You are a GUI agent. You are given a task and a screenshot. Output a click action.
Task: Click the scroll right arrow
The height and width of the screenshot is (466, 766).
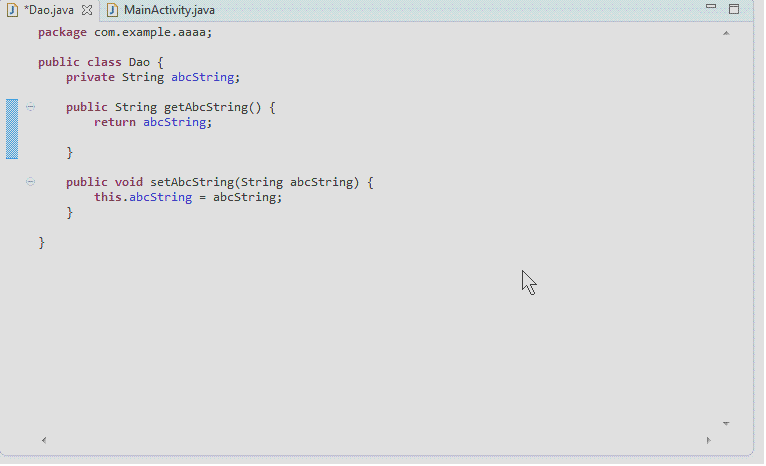tap(708, 440)
